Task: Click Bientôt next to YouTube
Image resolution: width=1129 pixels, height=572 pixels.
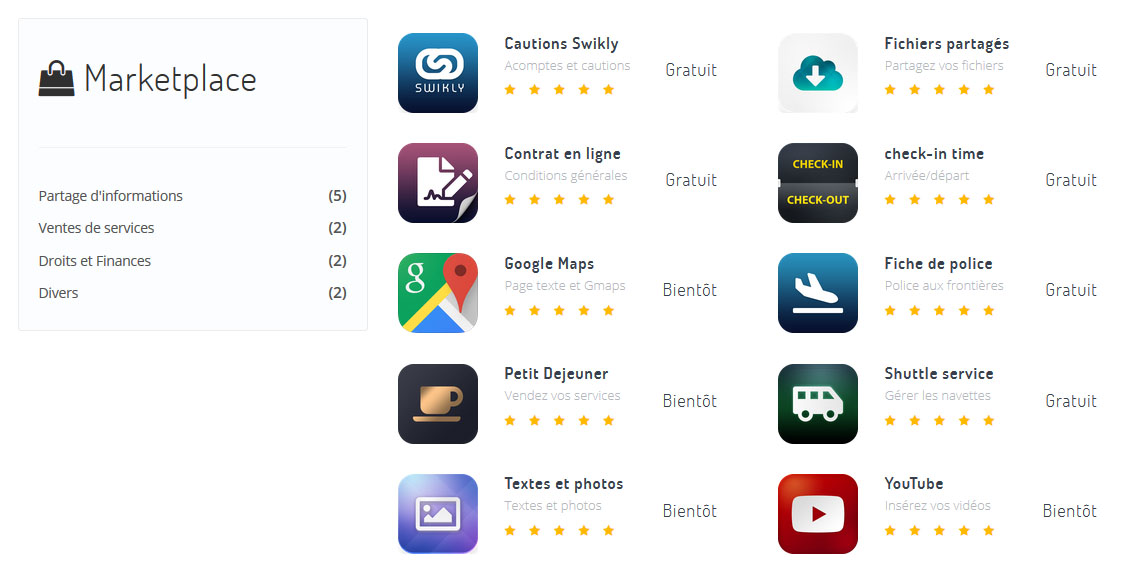Action: (x=1069, y=511)
